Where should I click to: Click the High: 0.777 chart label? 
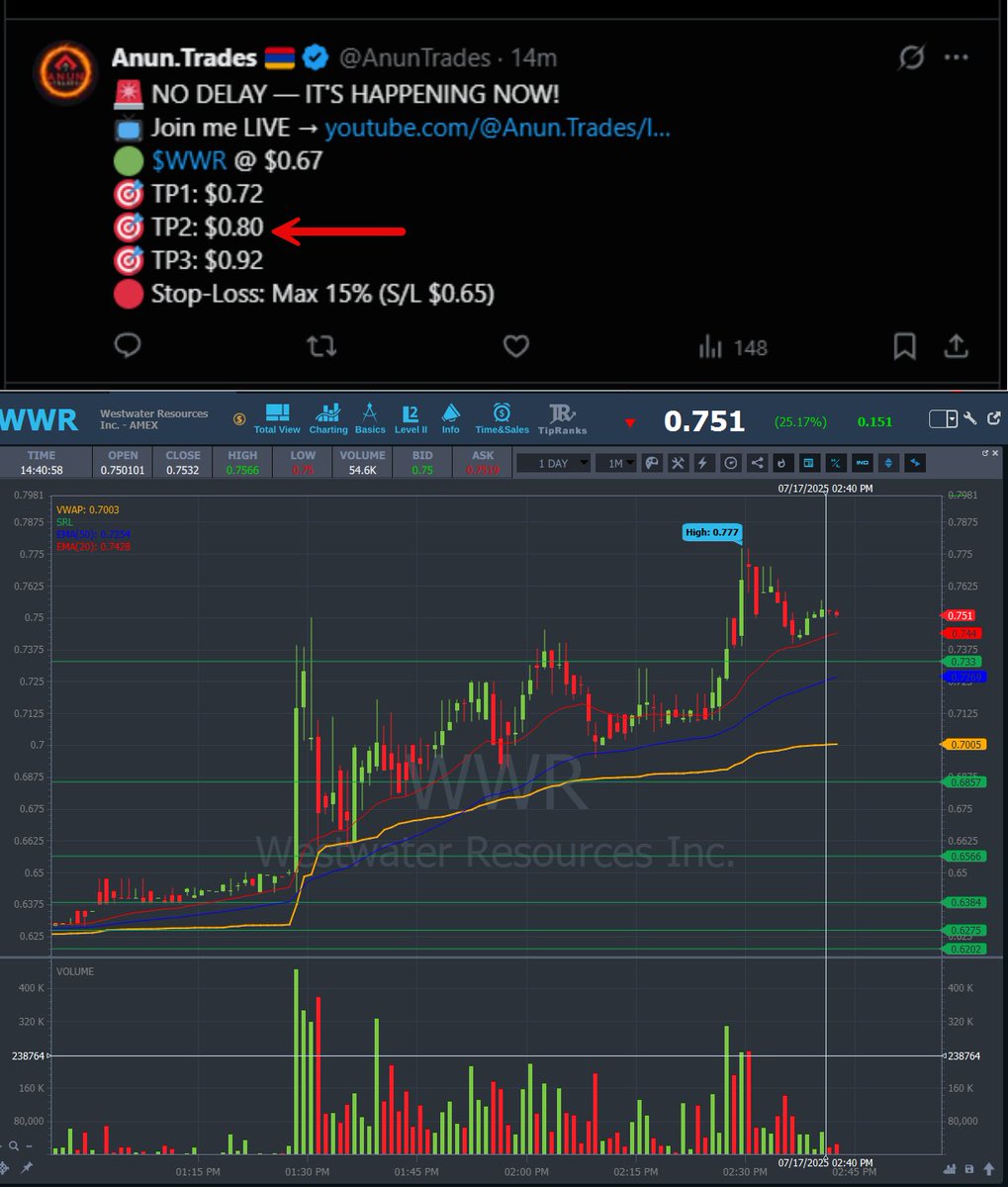(712, 532)
